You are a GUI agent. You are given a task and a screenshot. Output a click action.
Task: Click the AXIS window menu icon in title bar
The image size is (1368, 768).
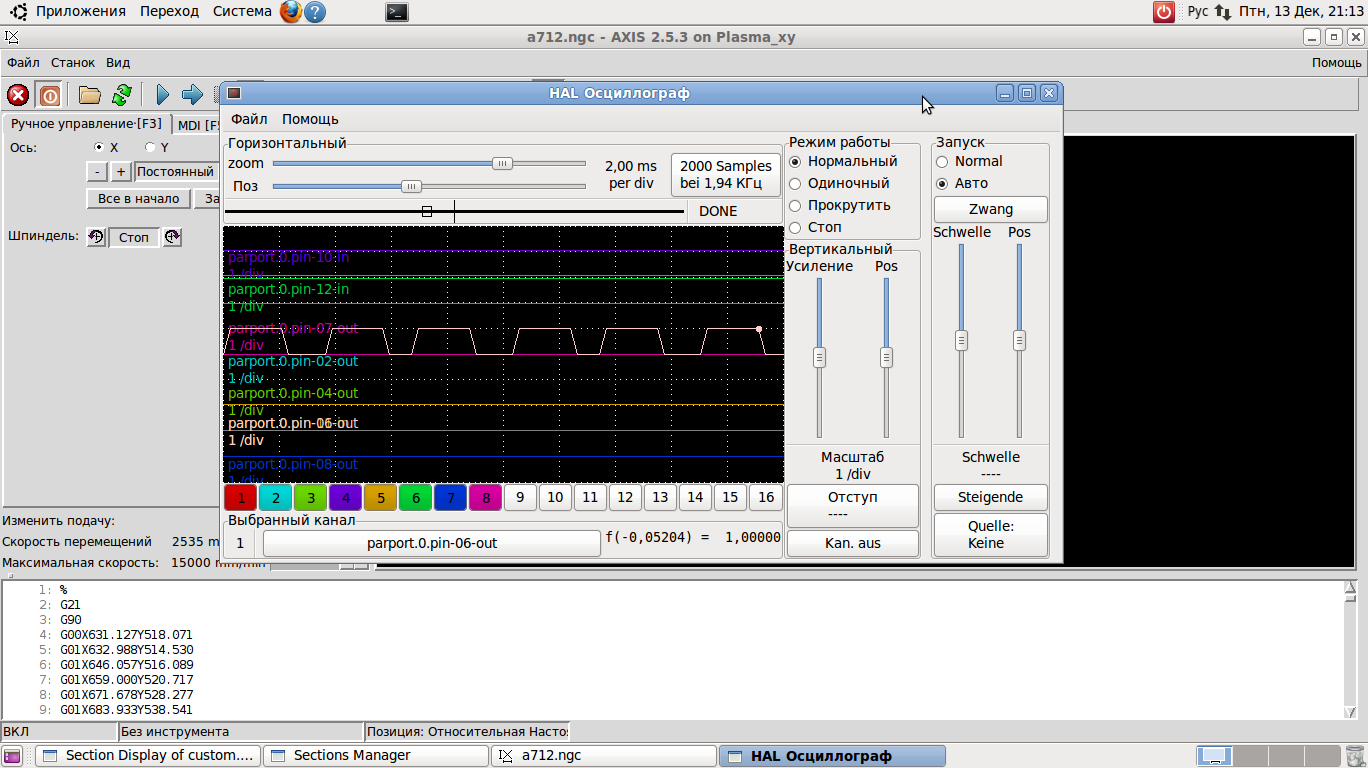click(x=12, y=37)
